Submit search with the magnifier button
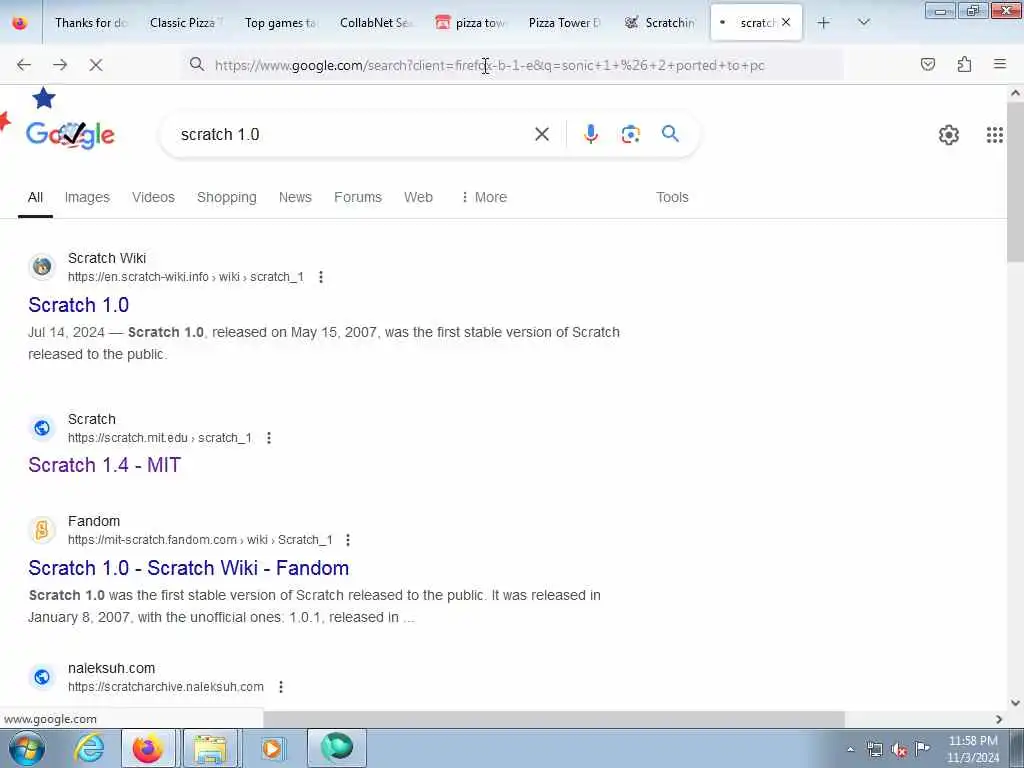This screenshot has width=1024, height=768. (x=670, y=134)
